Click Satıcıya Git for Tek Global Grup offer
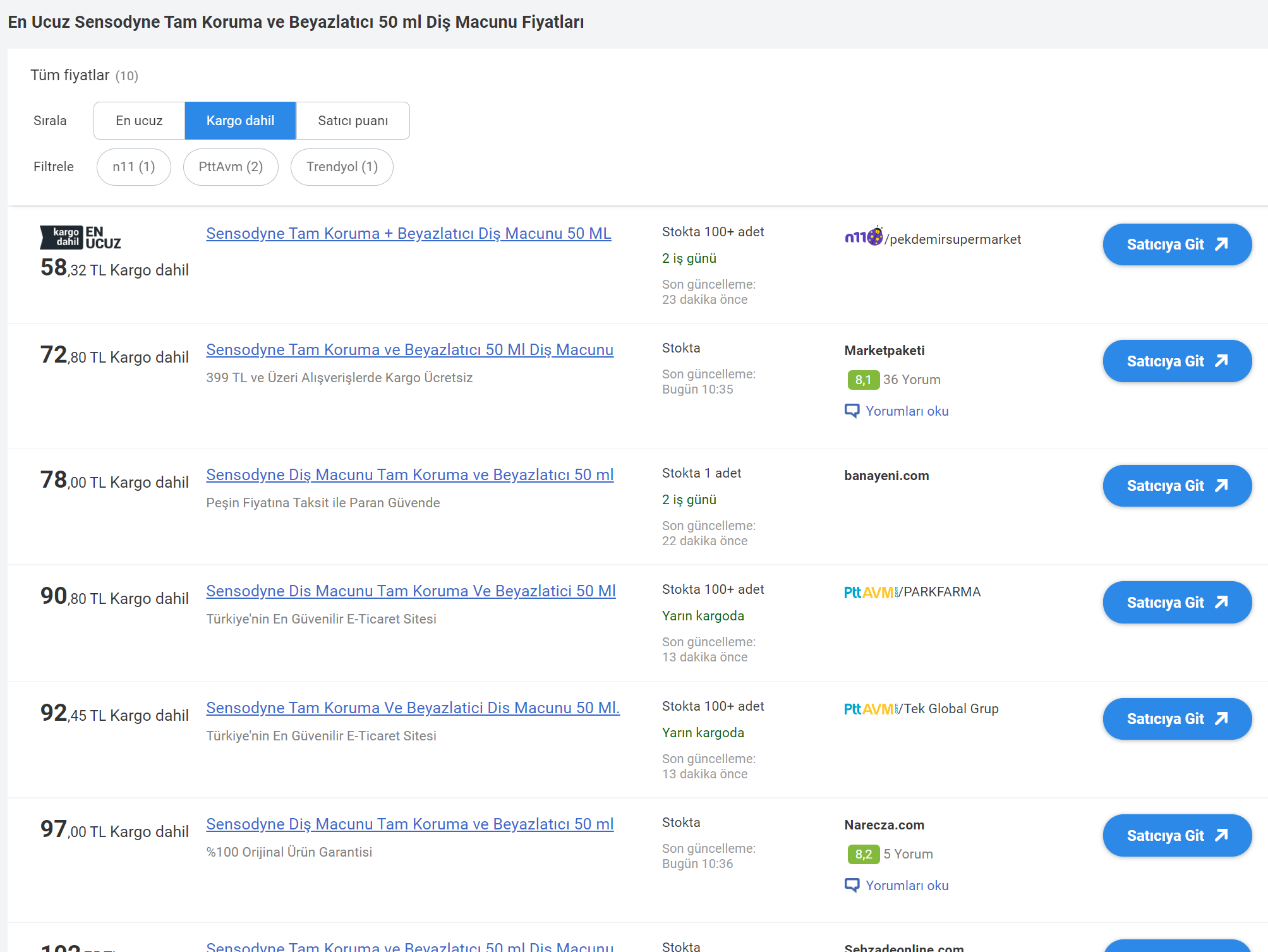The height and width of the screenshot is (952, 1268). pyautogui.click(x=1176, y=719)
